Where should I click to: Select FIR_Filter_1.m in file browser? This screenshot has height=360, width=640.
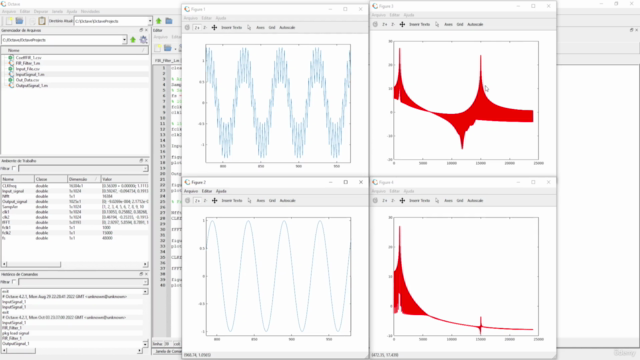pyautogui.click(x=28, y=63)
